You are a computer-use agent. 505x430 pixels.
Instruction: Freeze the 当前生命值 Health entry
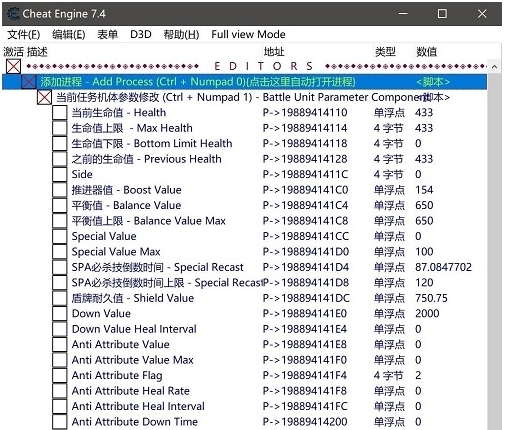coord(60,113)
